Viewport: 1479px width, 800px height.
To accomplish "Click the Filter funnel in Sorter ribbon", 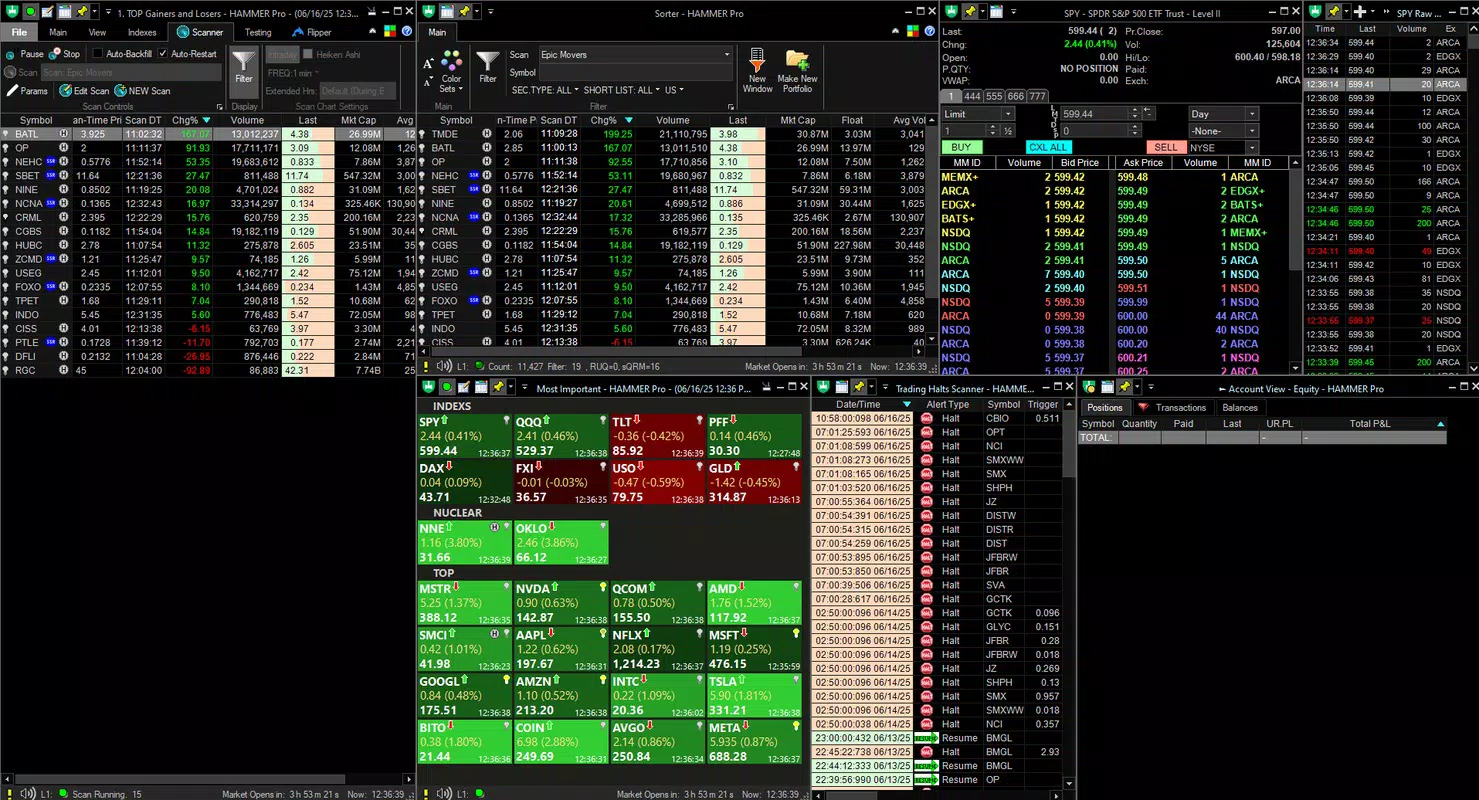I will pyautogui.click(x=488, y=68).
